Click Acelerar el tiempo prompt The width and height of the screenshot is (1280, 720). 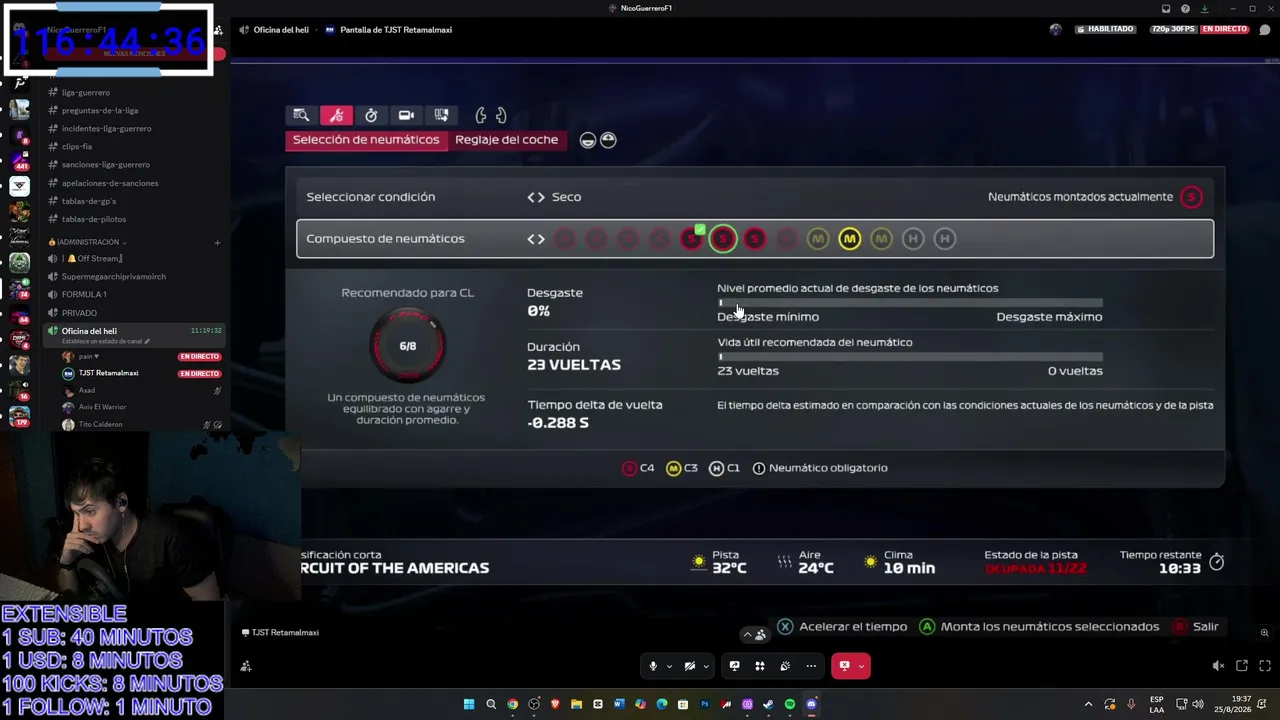(842, 627)
